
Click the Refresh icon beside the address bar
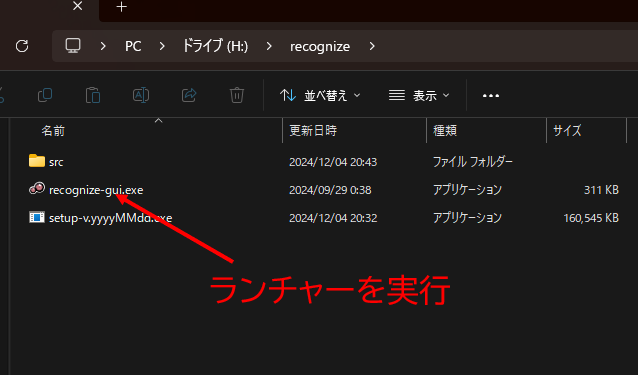(22, 46)
